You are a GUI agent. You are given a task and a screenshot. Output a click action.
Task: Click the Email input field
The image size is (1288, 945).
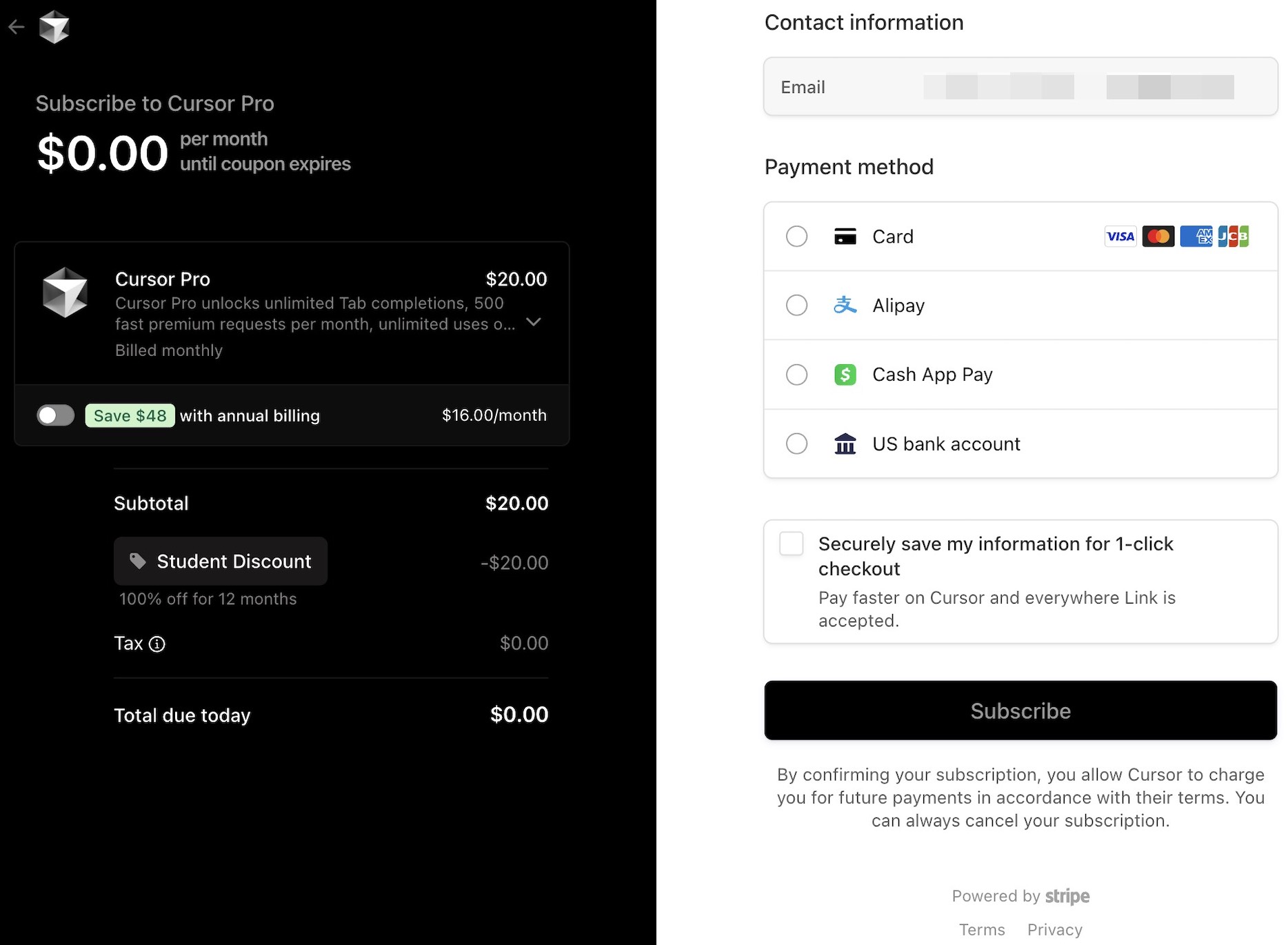[x=1020, y=87]
